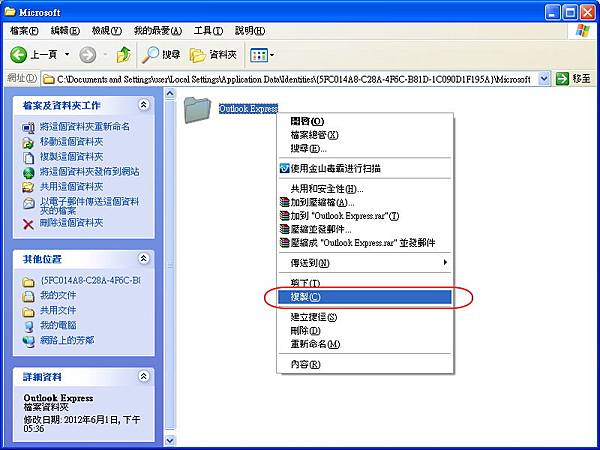Choose 加到壓縮檔(A)... menu entry

click(x=365, y=202)
